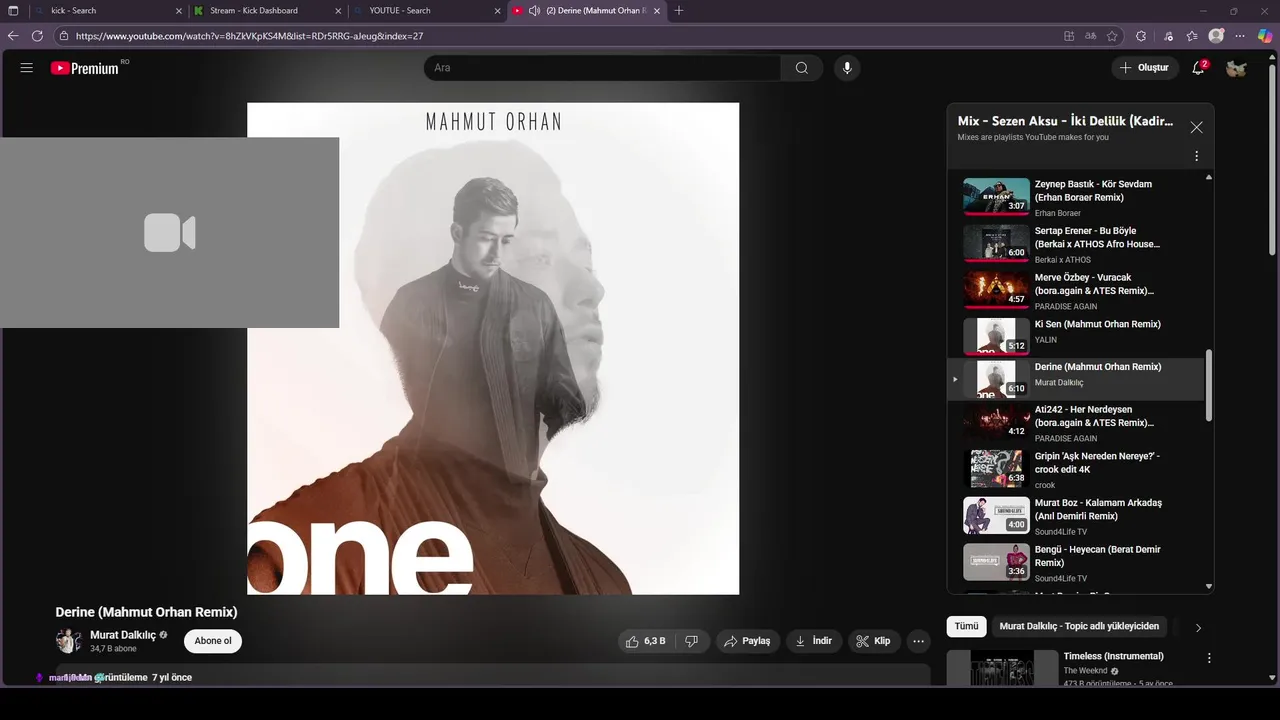1280x720 pixels.
Task: Reload the page via refresh icon
Action: 37,36
